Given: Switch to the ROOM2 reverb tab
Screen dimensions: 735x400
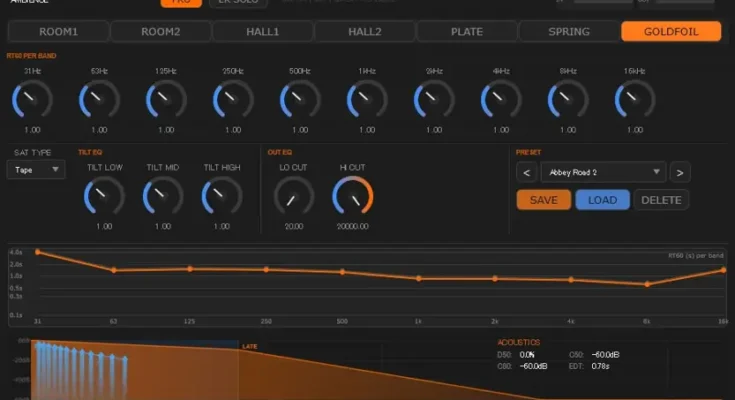Looking at the screenshot, I should (x=160, y=31).
